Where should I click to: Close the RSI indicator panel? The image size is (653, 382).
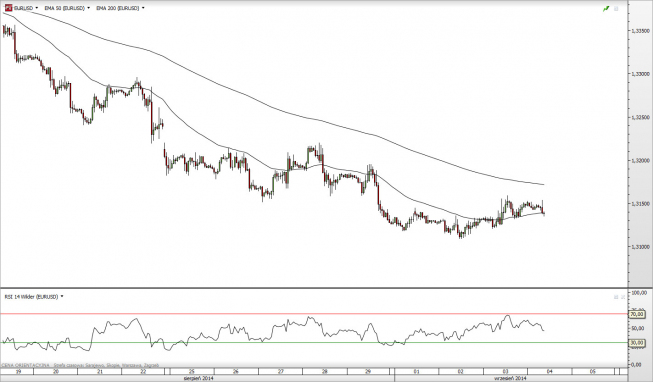coord(623,297)
